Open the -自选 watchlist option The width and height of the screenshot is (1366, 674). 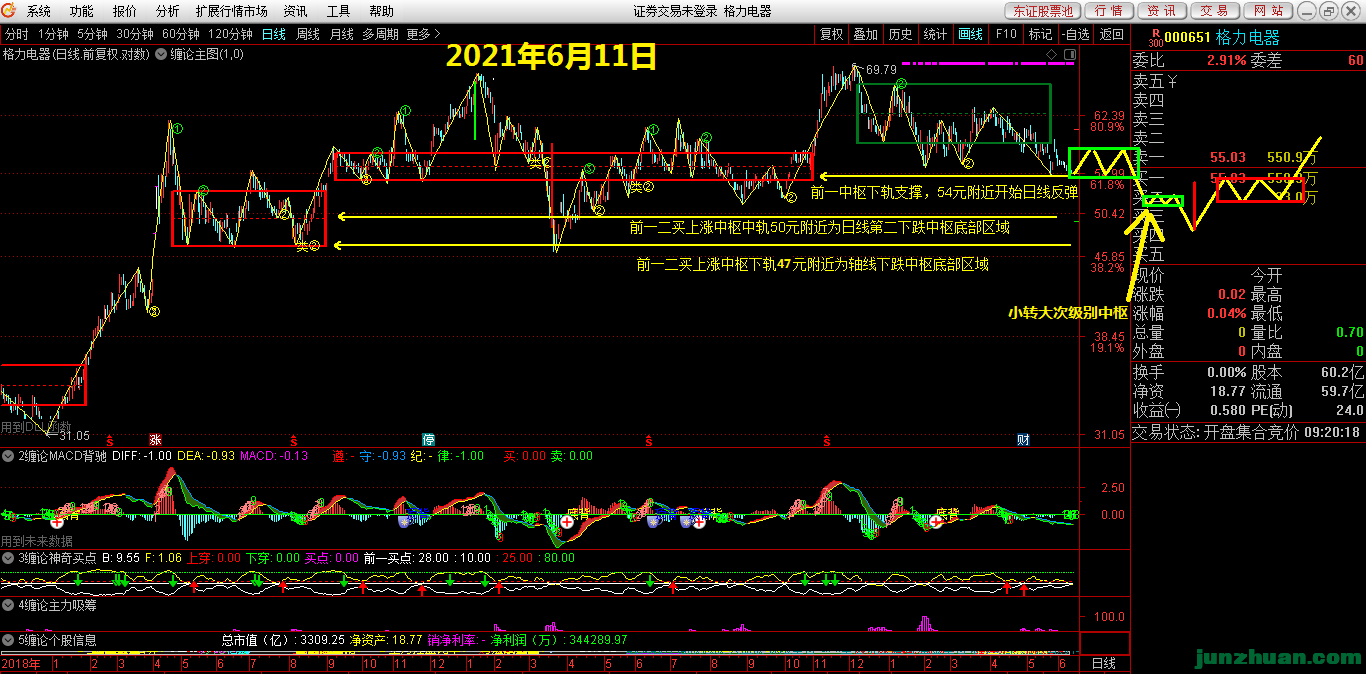pyautogui.click(x=1075, y=34)
